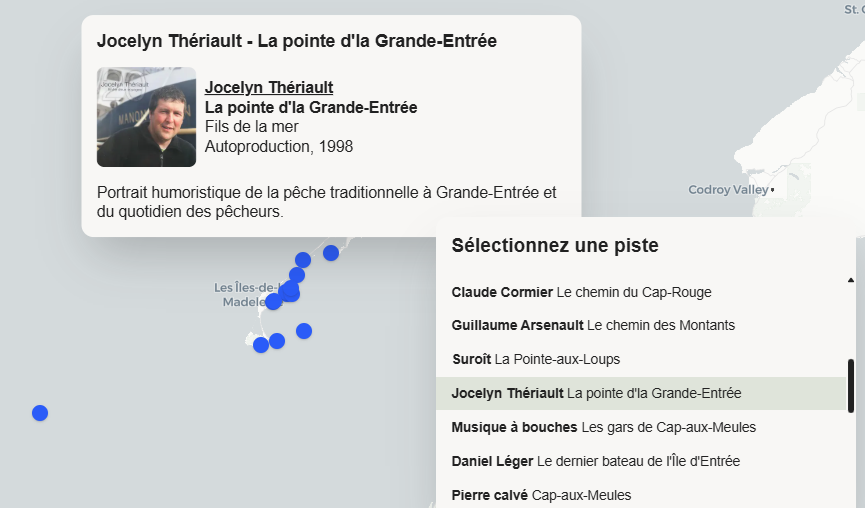Click the Fils de la mer album cover
865x508 pixels.
point(146,117)
